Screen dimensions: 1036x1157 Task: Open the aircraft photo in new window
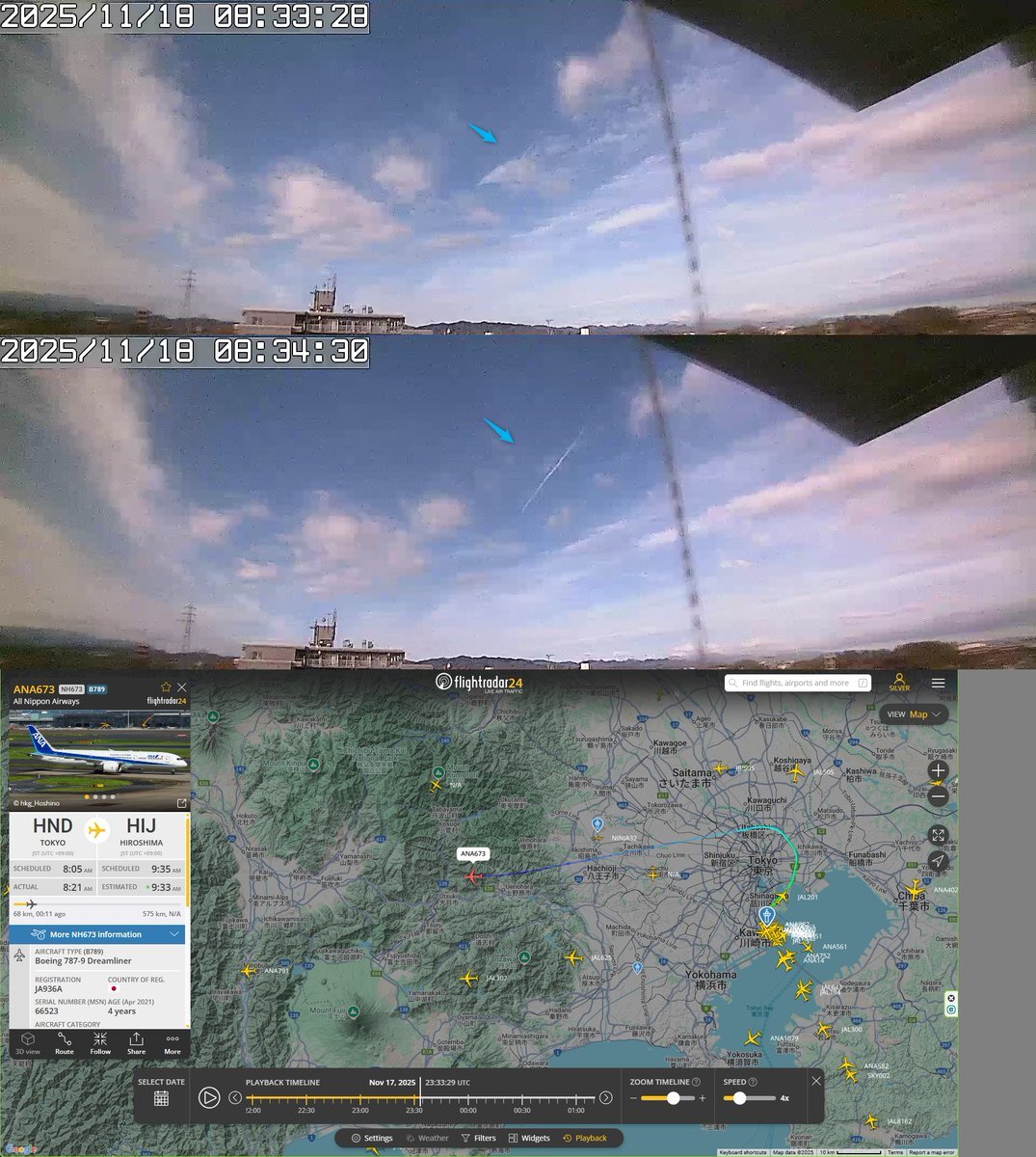tap(181, 802)
